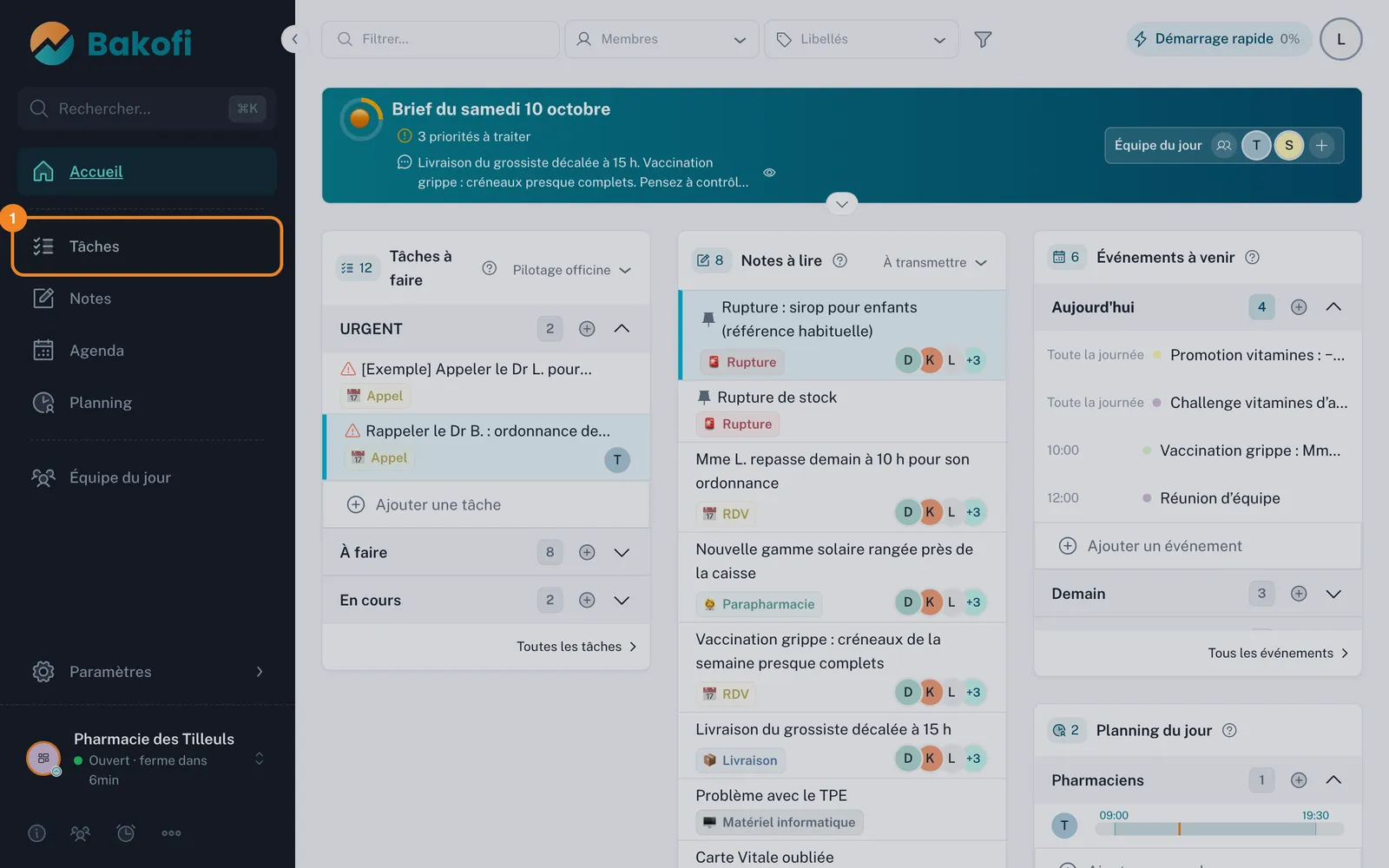Open the alarm clock icon at sidebar bottom
This screenshot has width=1389, height=868.
point(126,833)
